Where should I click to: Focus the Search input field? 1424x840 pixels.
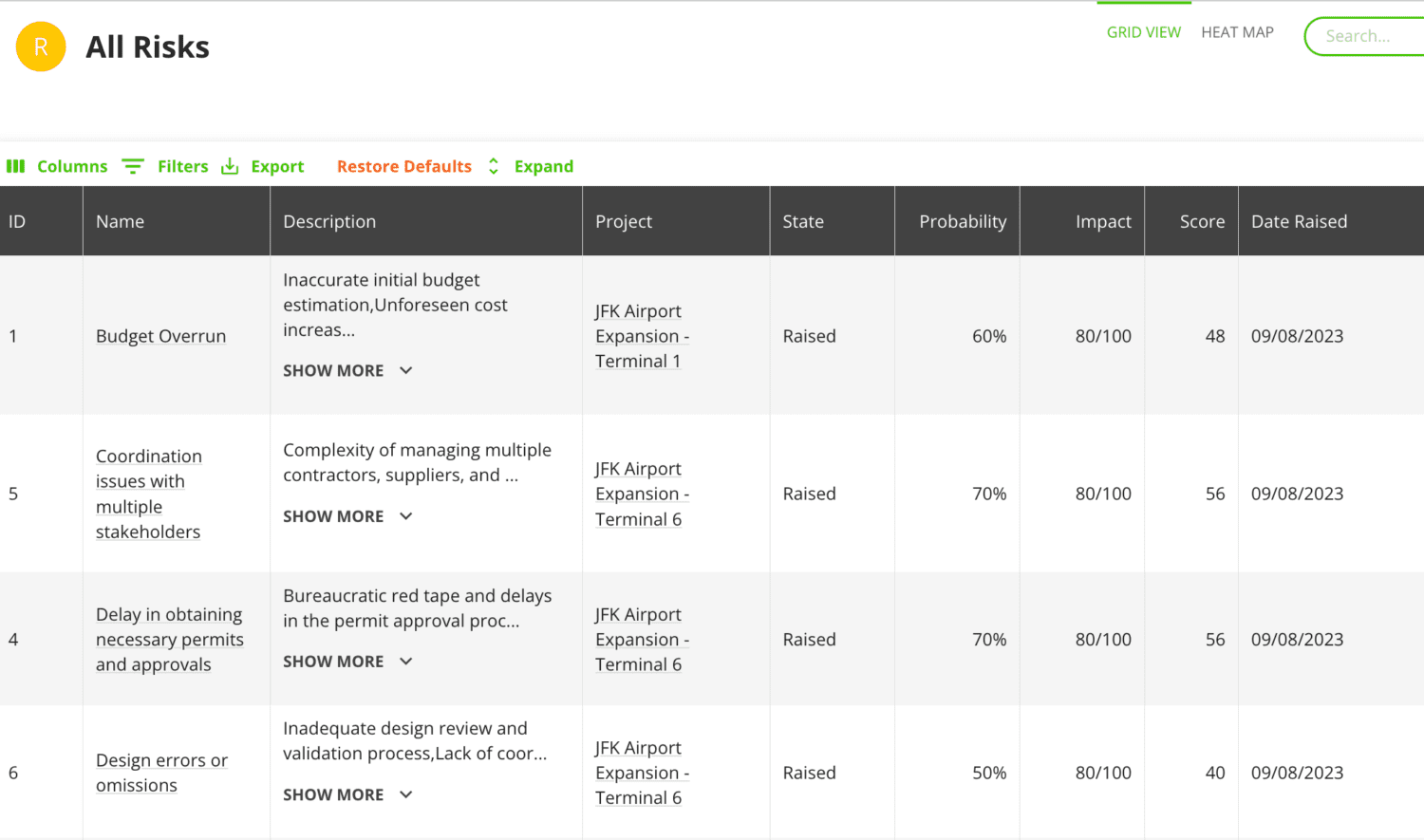[1365, 36]
